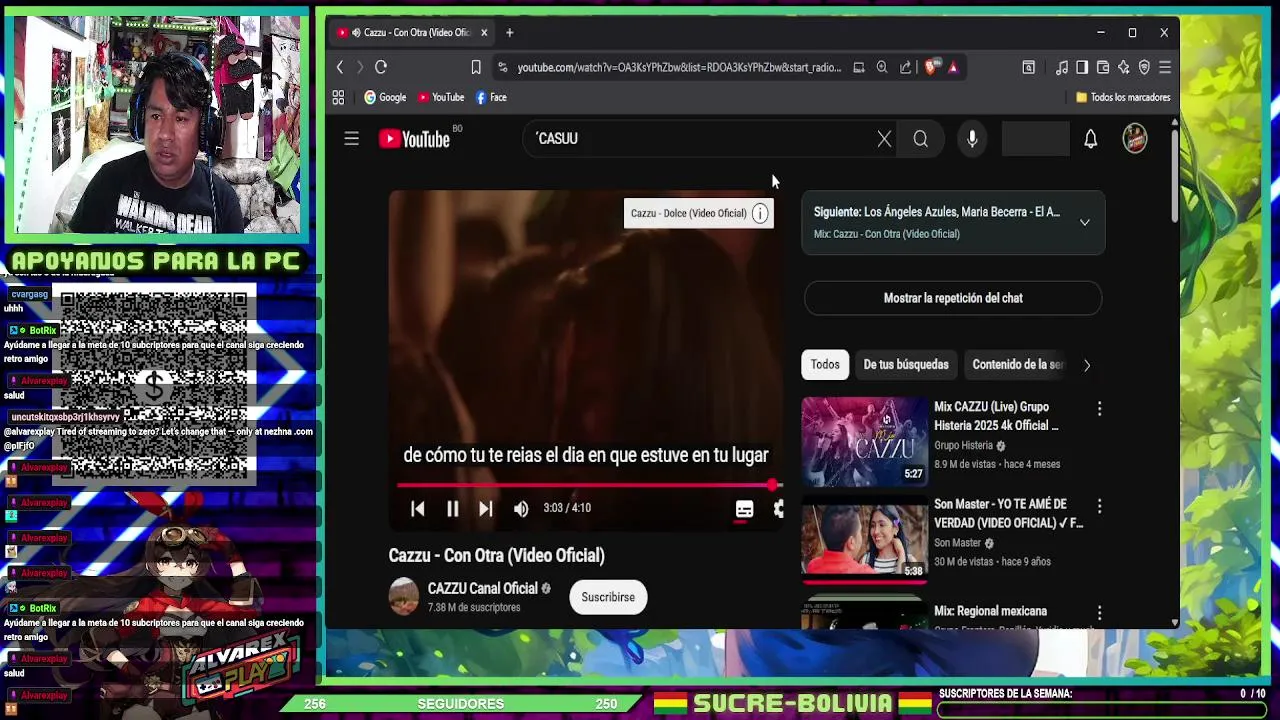Go to YouTube home via logo
This screenshot has height=720, width=1280.
click(415, 139)
